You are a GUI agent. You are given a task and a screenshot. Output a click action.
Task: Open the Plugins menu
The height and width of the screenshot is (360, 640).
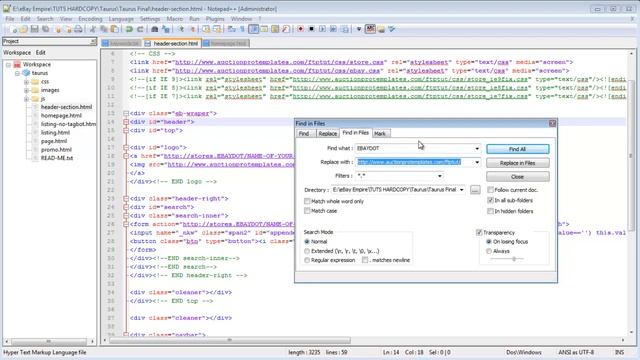[215, 19]
